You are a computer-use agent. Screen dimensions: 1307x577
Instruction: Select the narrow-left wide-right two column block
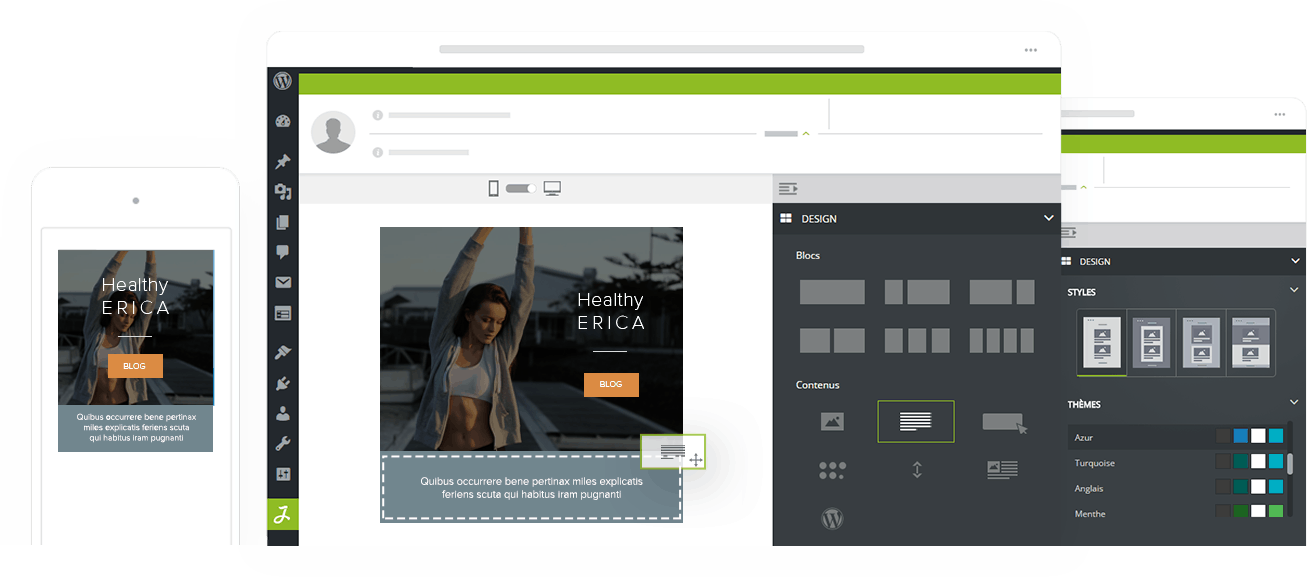click(917, 292)
